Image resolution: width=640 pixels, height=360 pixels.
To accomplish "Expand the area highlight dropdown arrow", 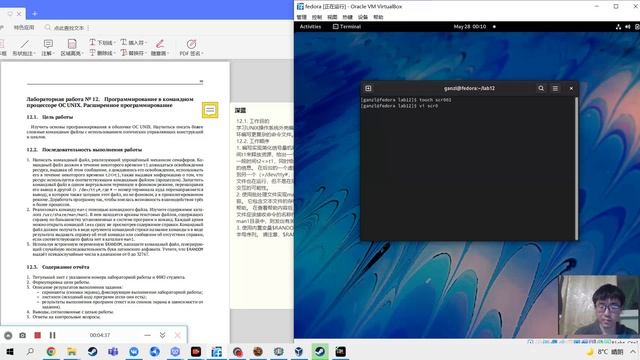I will (x=82, y=53).
